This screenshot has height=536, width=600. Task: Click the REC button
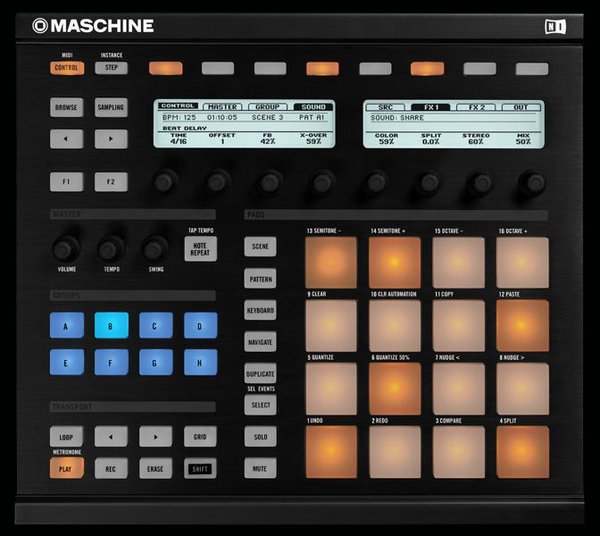tap(111, 468)
